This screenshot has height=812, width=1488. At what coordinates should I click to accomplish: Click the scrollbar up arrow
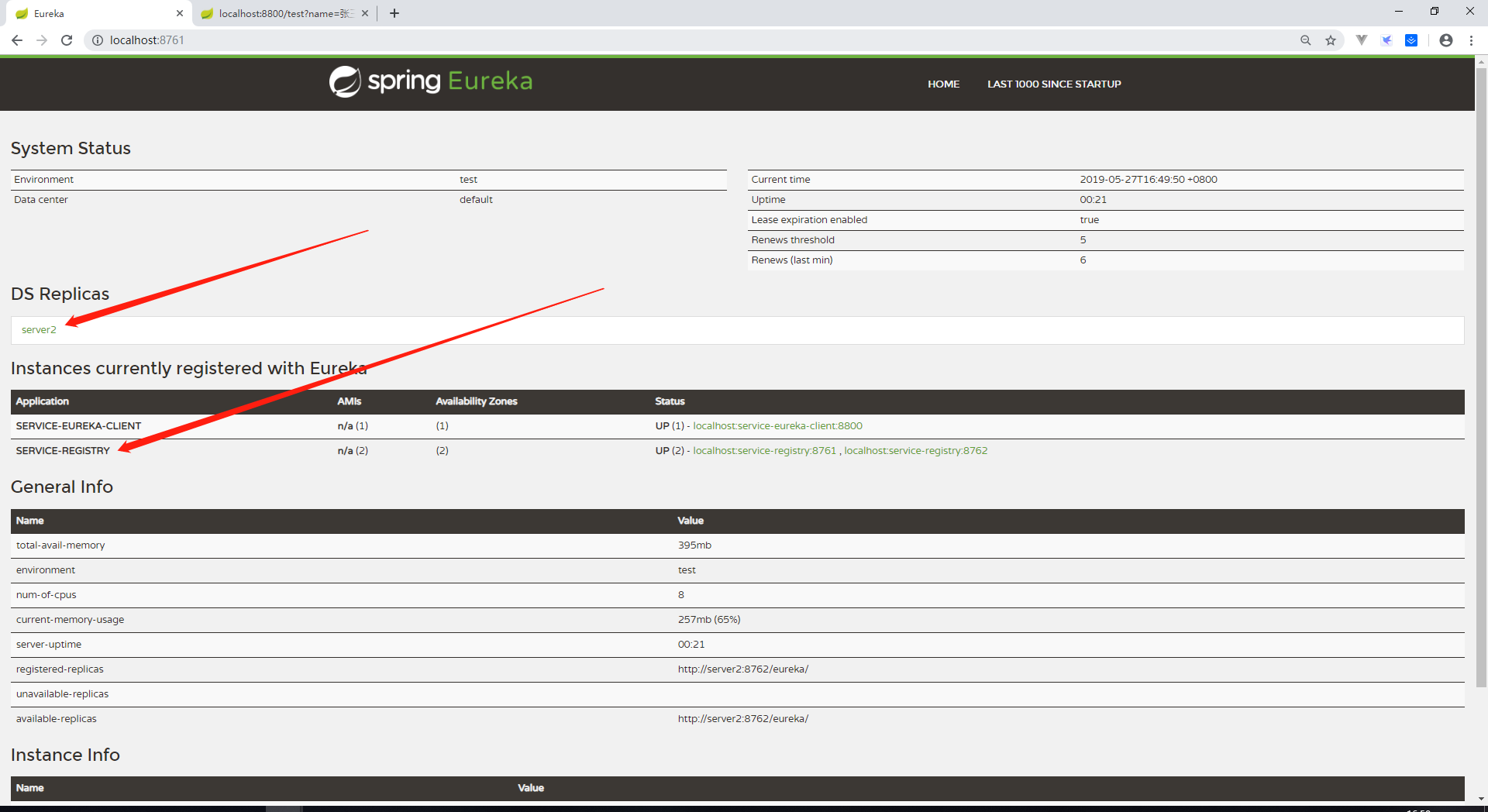(1481, 60)
